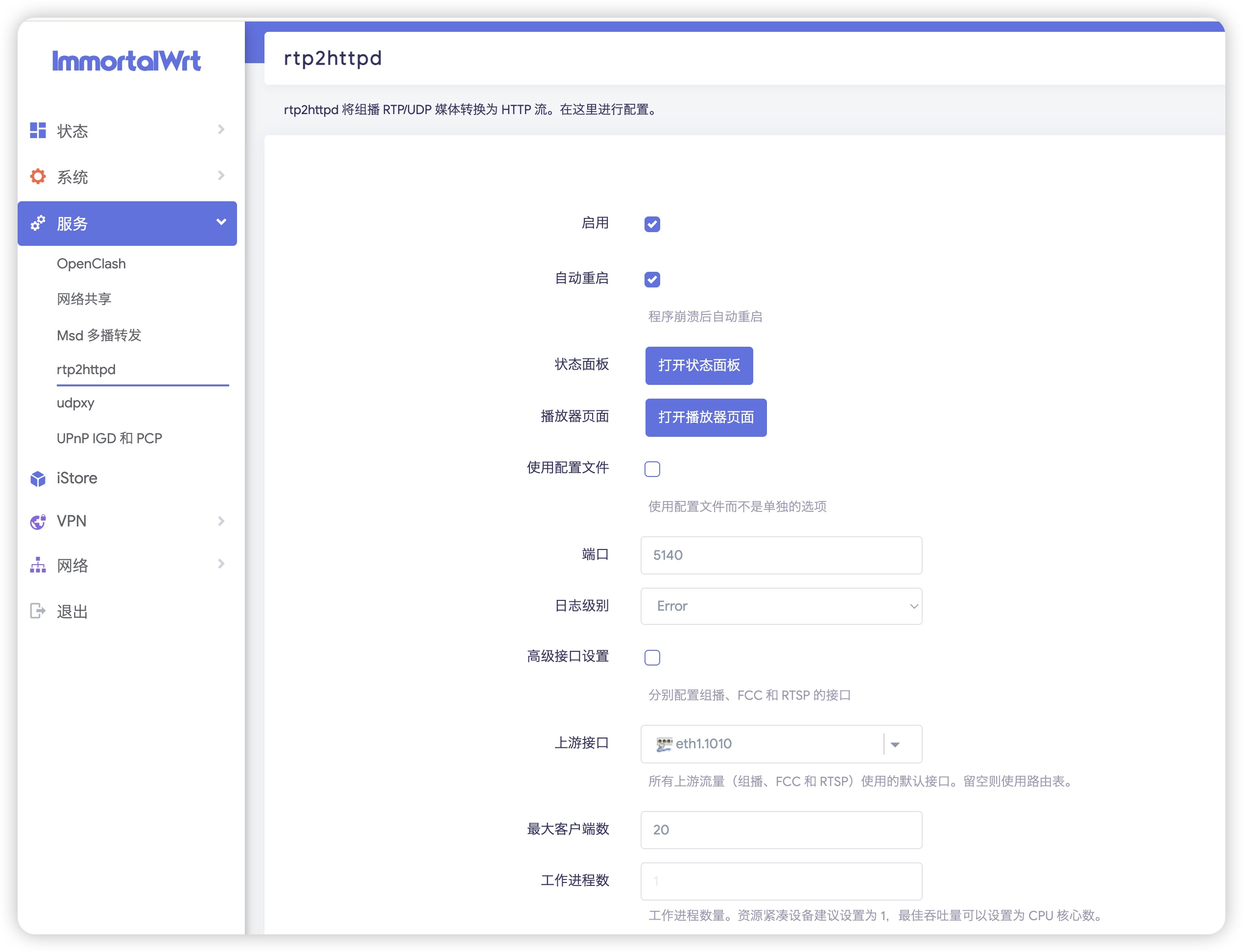The image size is (1243, 952).
Task: Click the 打开播放器页面 button
Action: pyautogui.click(x=705, y=418)
